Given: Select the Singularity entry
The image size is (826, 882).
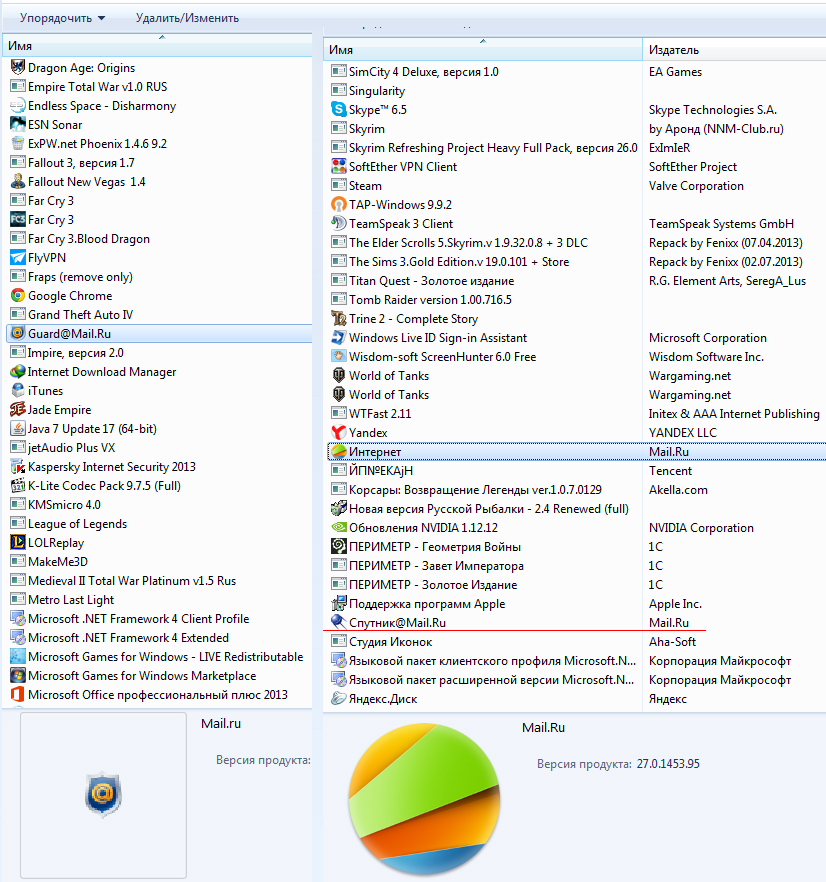Looking at the screenshot, I should (x=376, y=91).
